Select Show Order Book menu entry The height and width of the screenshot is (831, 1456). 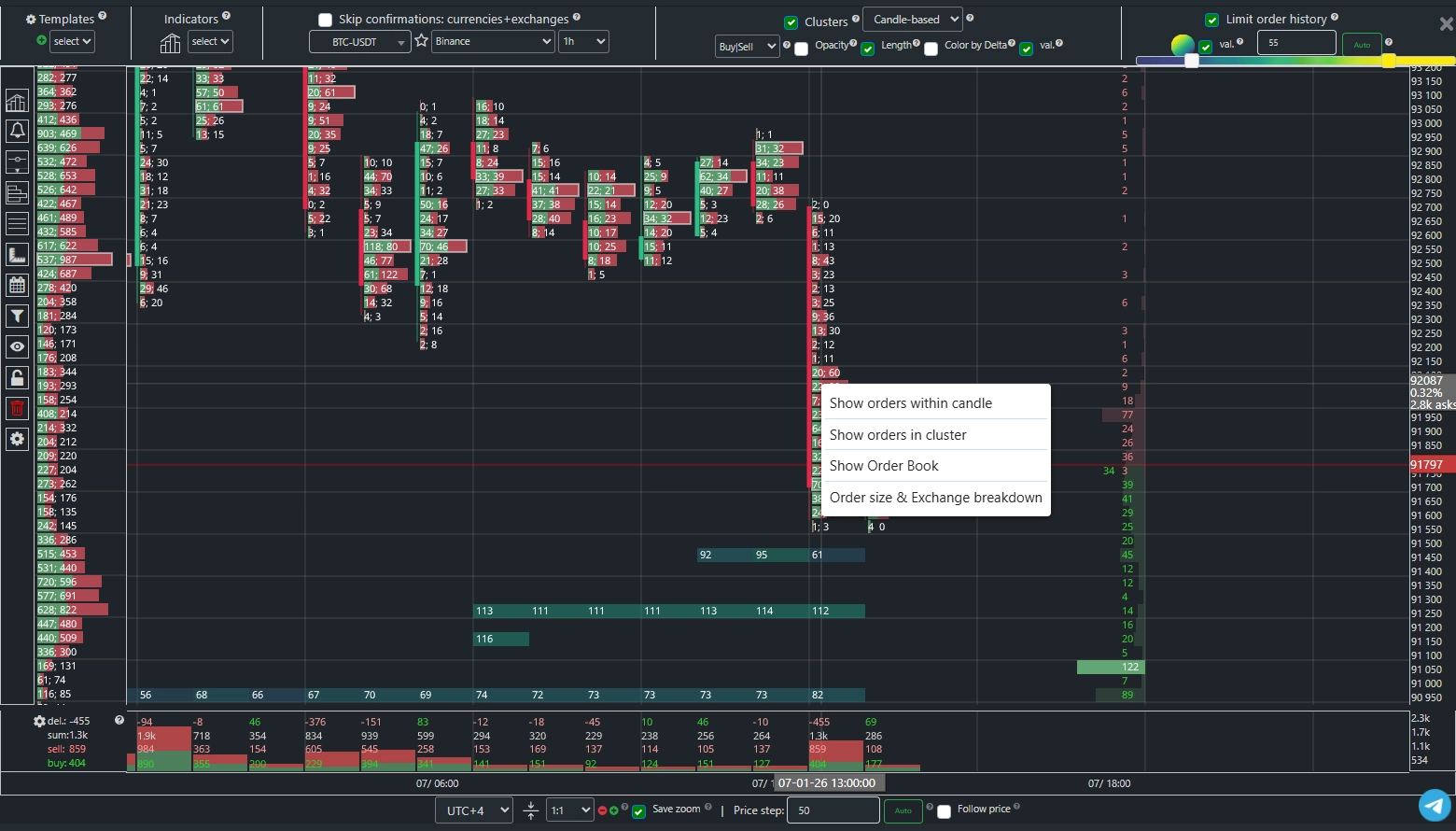(883, 466)
